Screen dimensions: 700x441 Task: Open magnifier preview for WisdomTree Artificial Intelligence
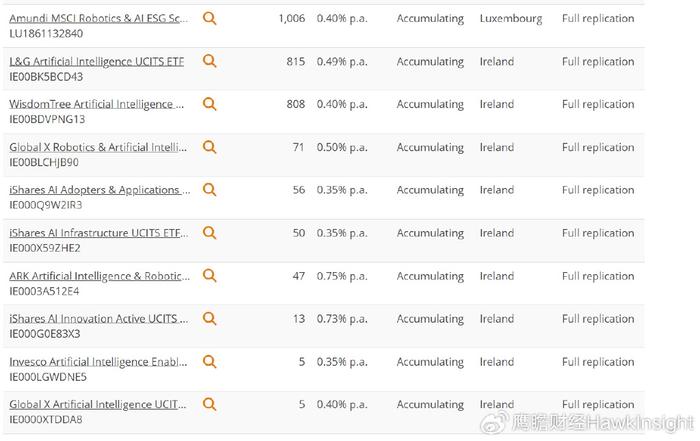209,104
